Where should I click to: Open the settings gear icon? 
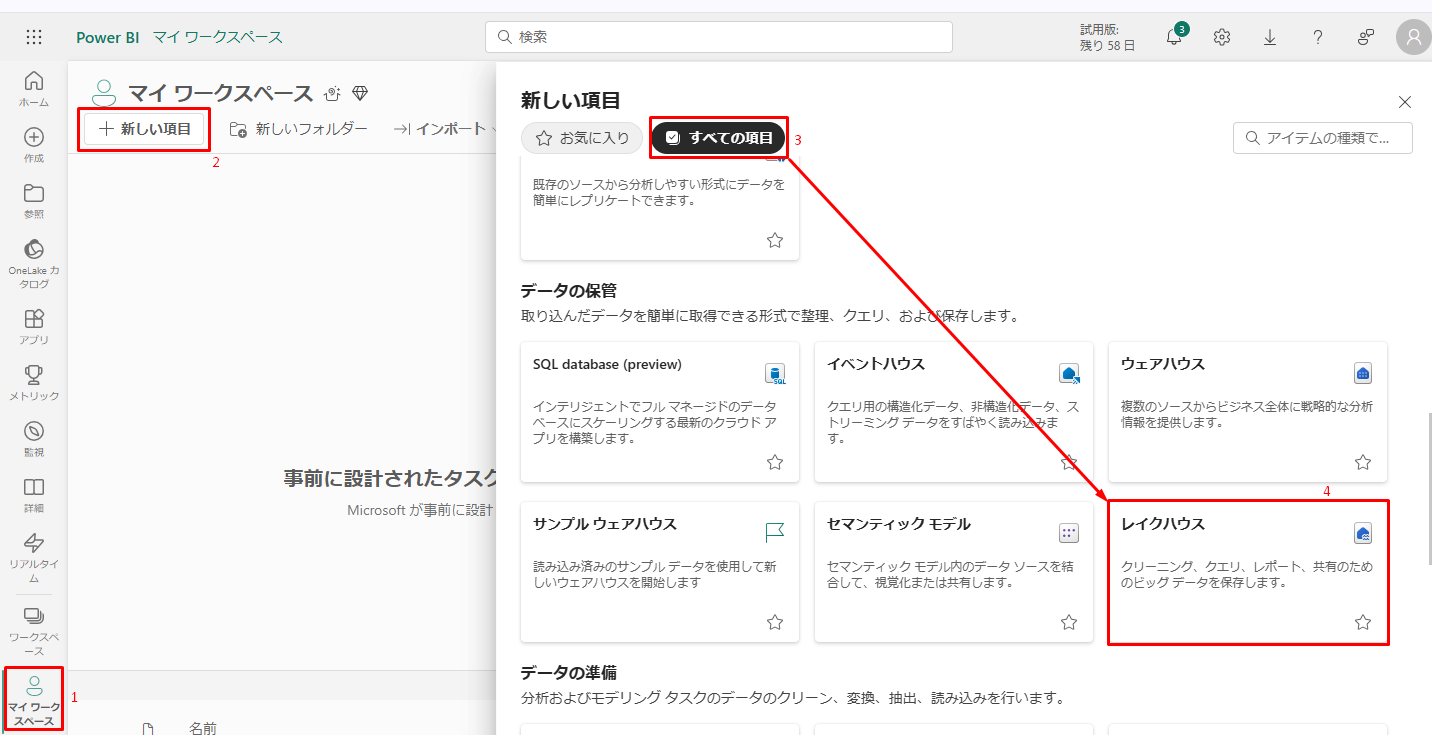coord(1222,37)
